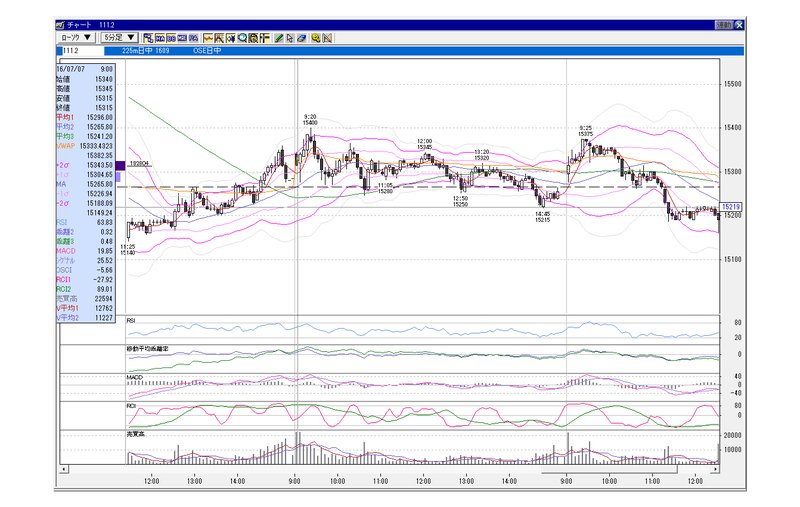Click the 始値 15340 row
This screenshot has width=800, height=507.
85,79
